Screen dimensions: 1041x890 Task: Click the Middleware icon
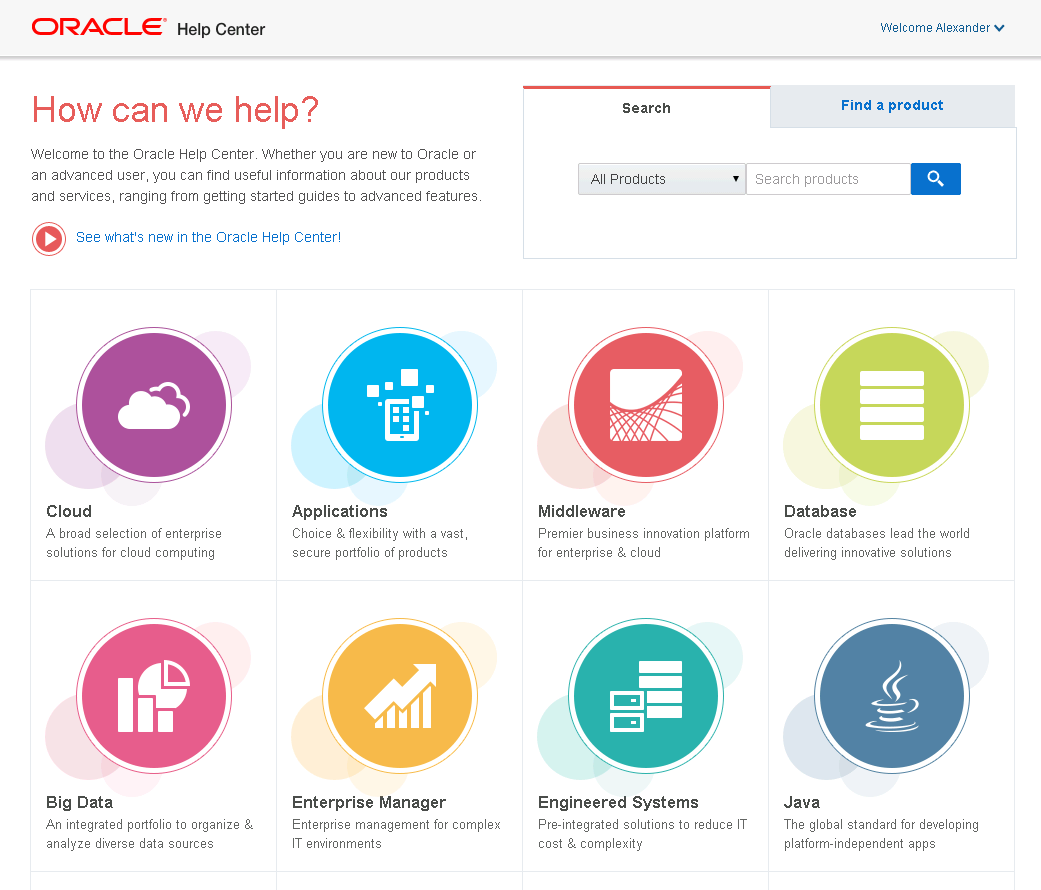[x=644, y=404]
